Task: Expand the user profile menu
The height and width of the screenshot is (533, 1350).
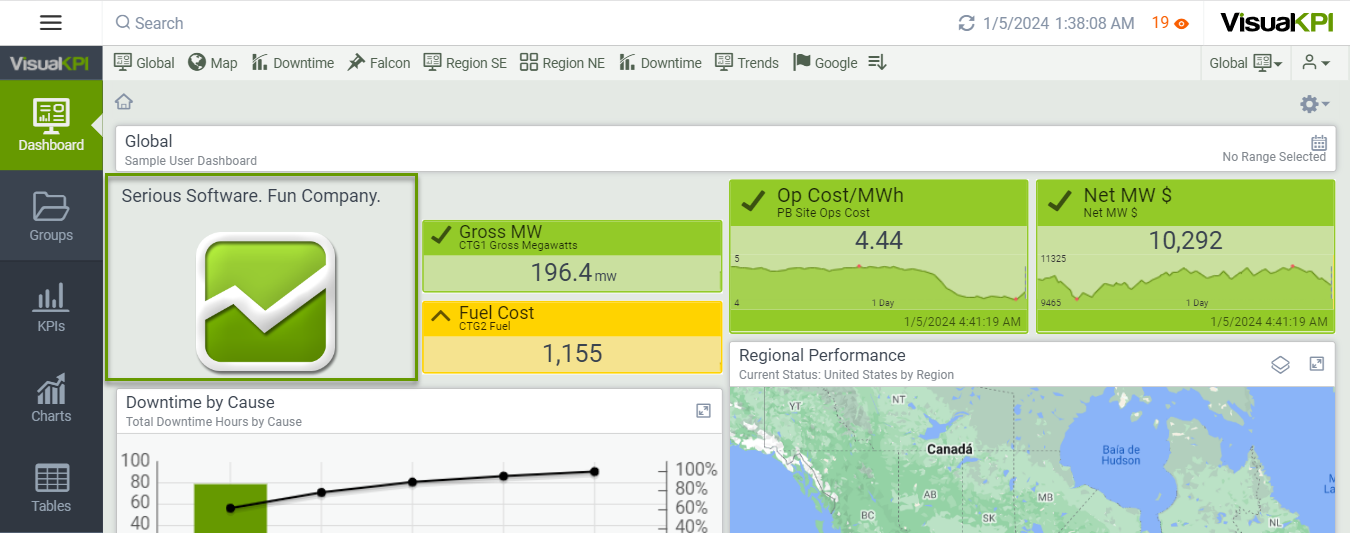Action: click(1315, 63)
